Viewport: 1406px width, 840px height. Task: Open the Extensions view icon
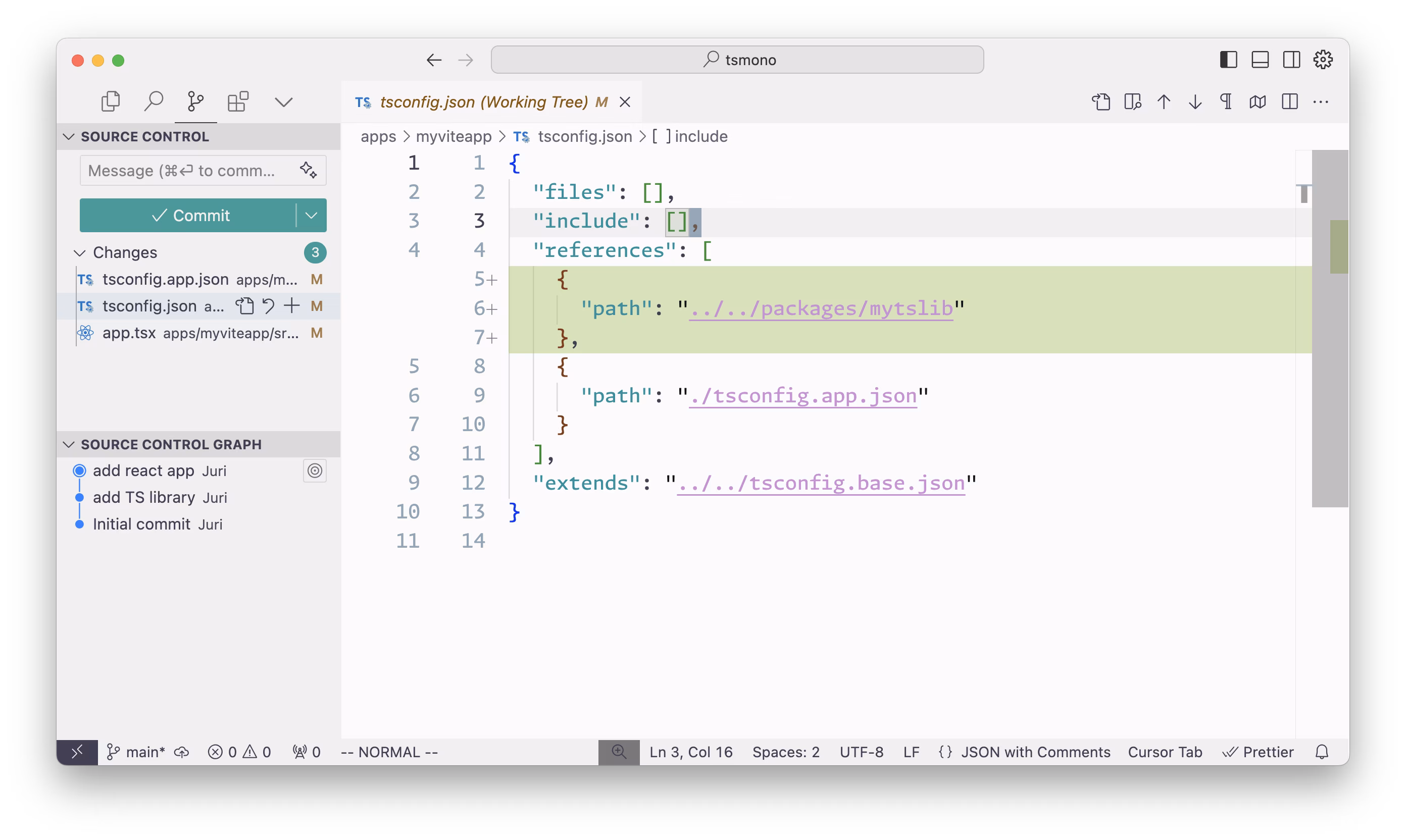tap(238, 102)
